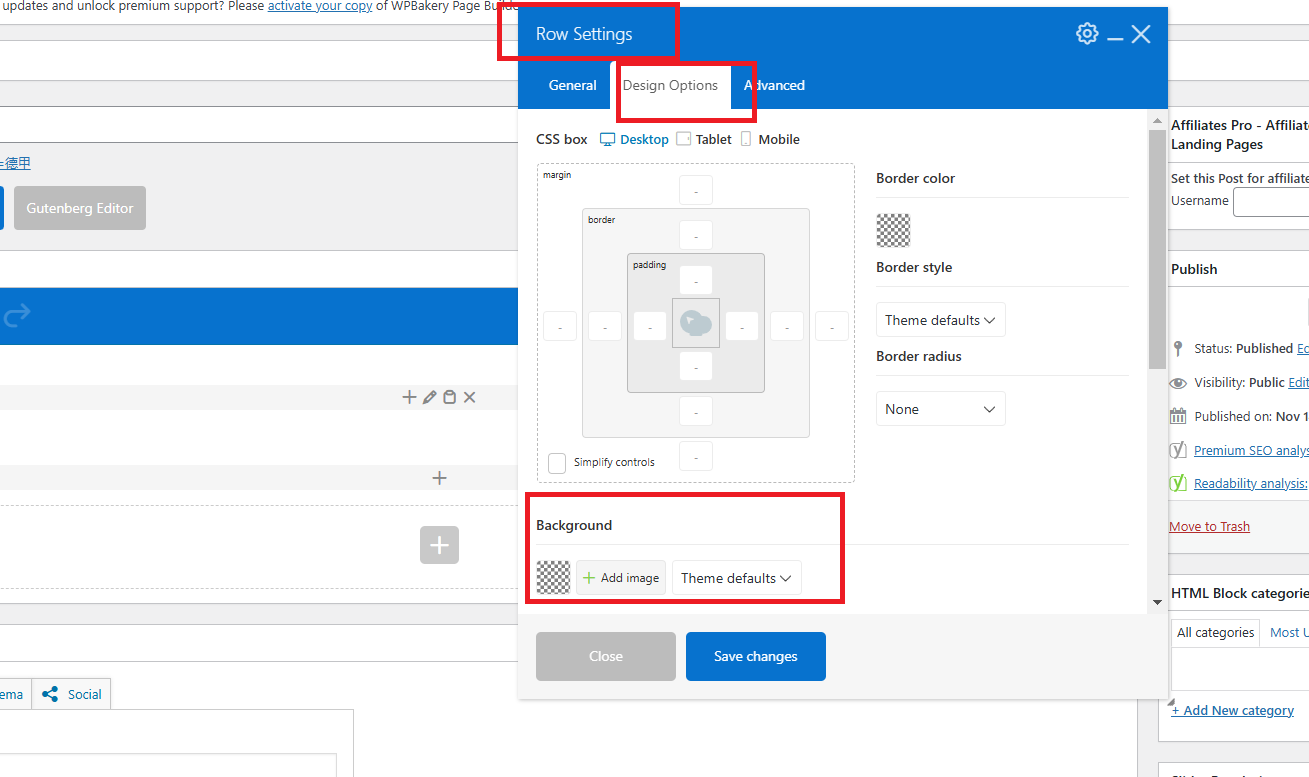Delete the row with its X icon
Image resolution: width=1309 pixels, height=777 pixels.
coord(470,397)
